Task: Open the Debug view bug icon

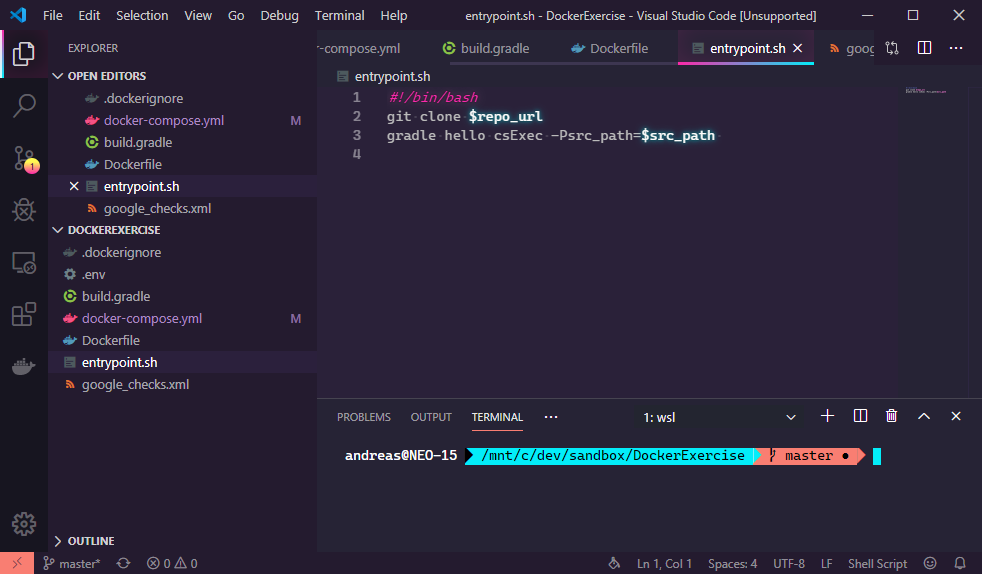Action: point(24,210)
